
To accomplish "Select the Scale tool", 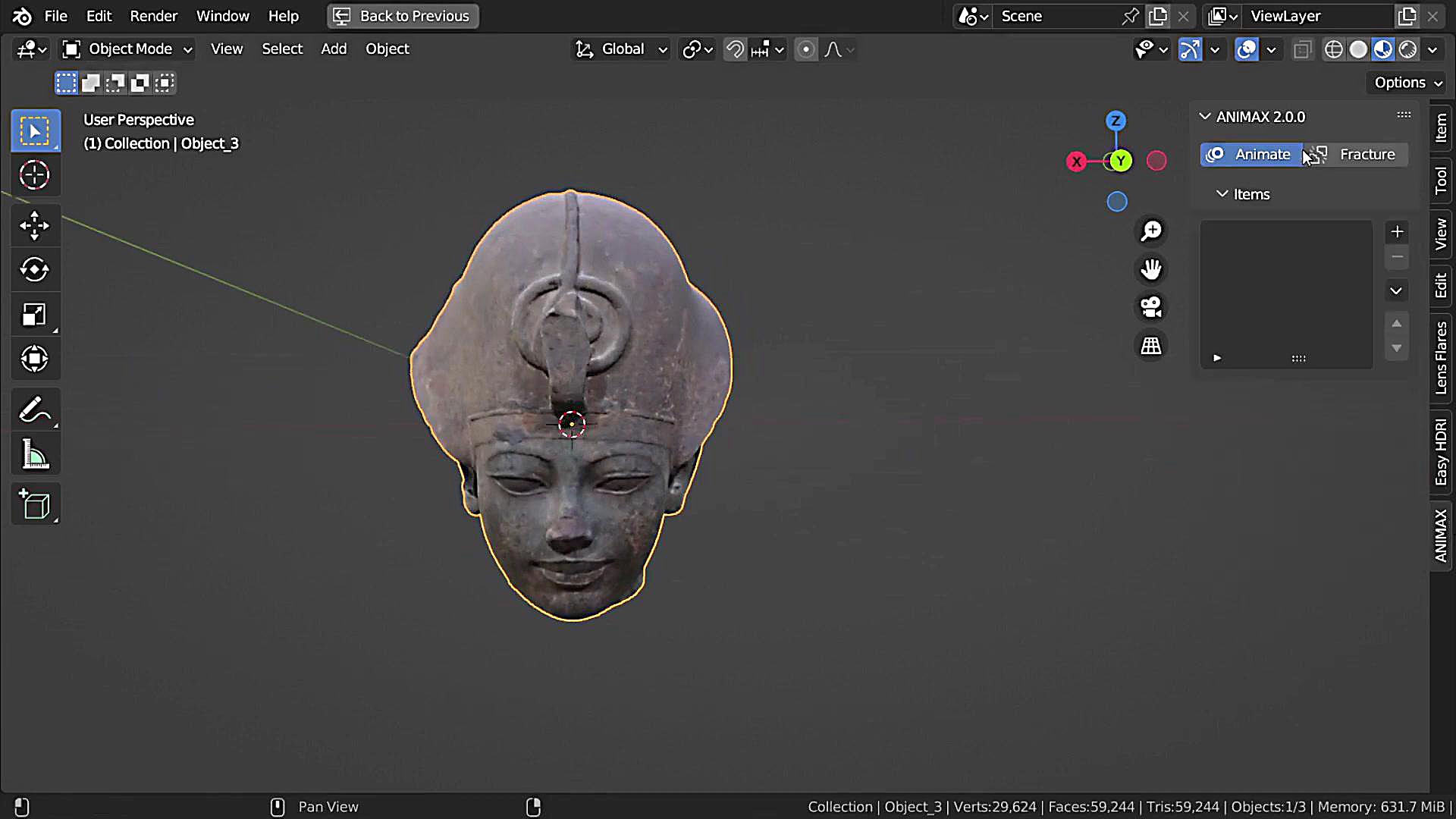I will click(x=35, y=314).
